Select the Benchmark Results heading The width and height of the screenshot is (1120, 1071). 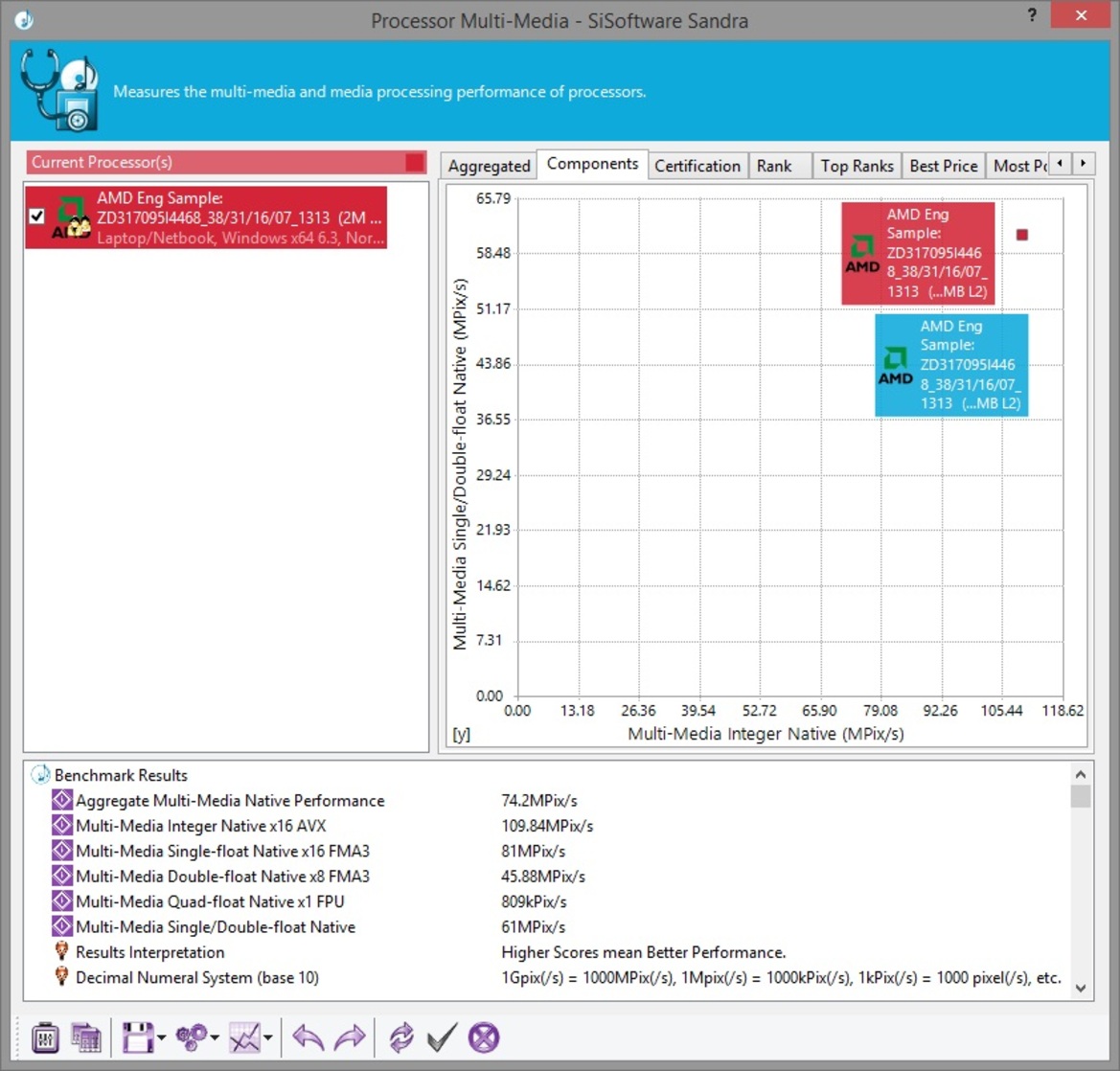tap(121, 775)
